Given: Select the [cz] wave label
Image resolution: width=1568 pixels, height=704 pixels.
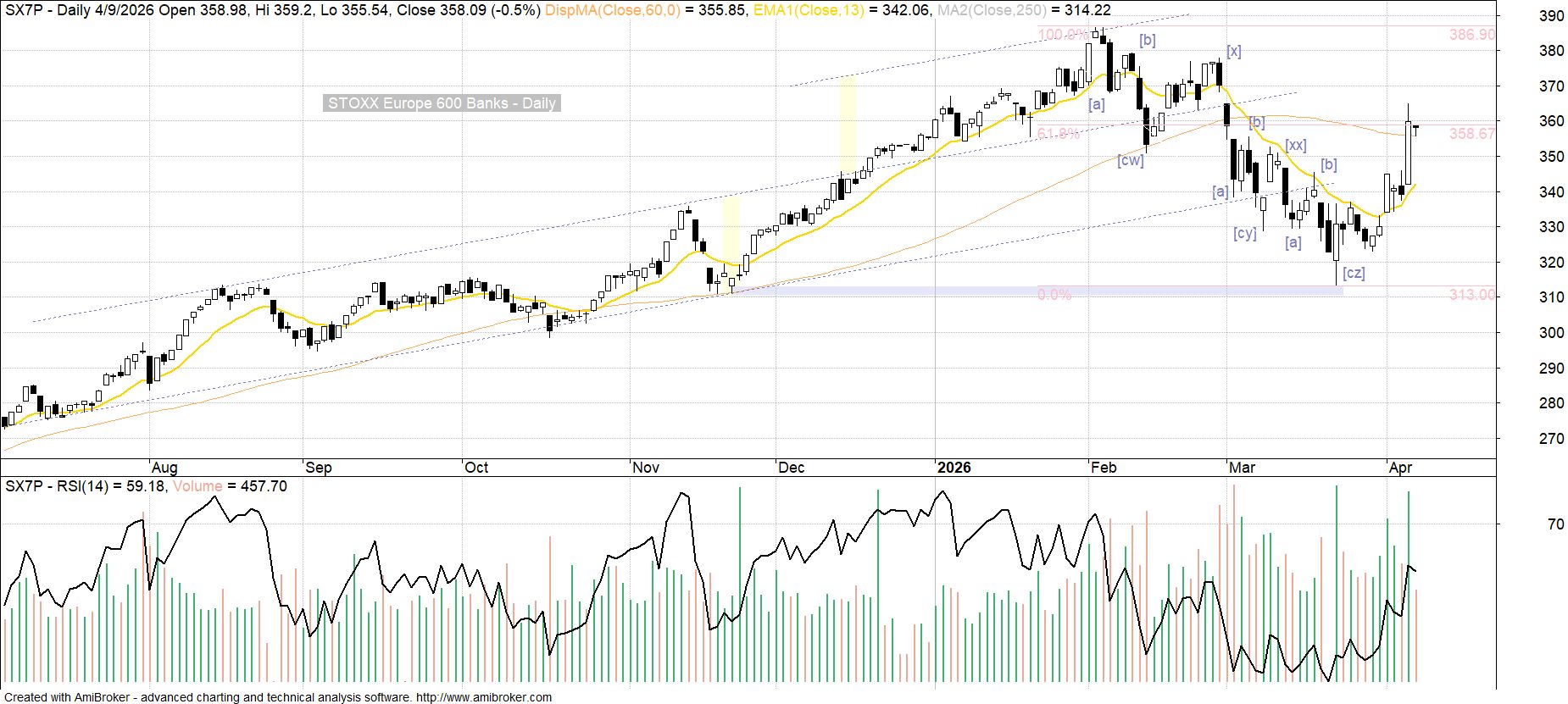Looking at the screenshot, I should pos(1354,273).
